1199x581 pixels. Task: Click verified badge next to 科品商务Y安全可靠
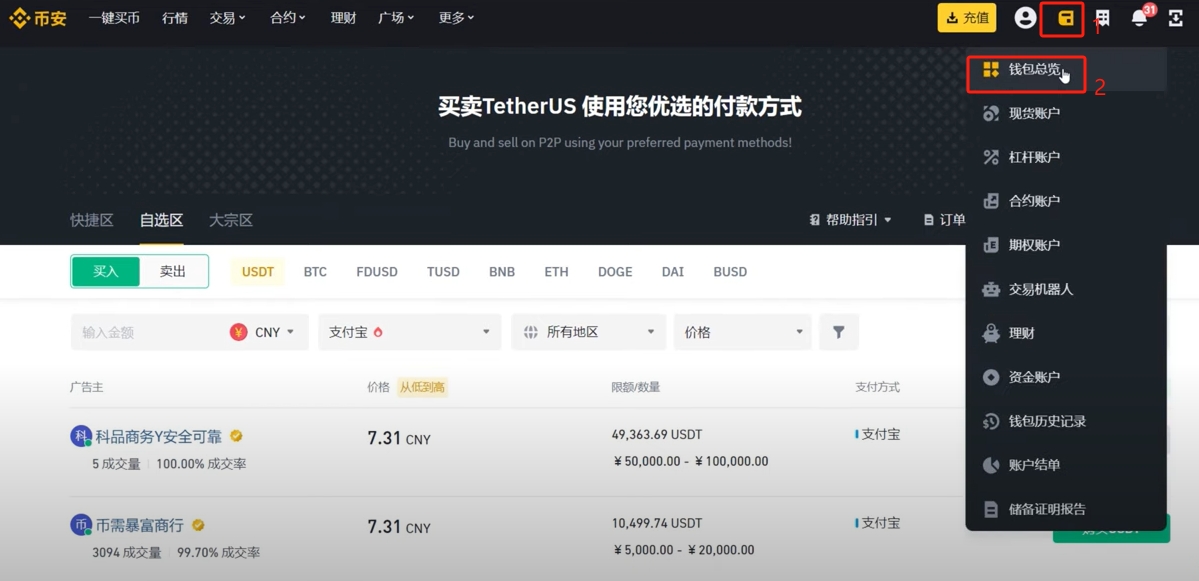(236, 437)
